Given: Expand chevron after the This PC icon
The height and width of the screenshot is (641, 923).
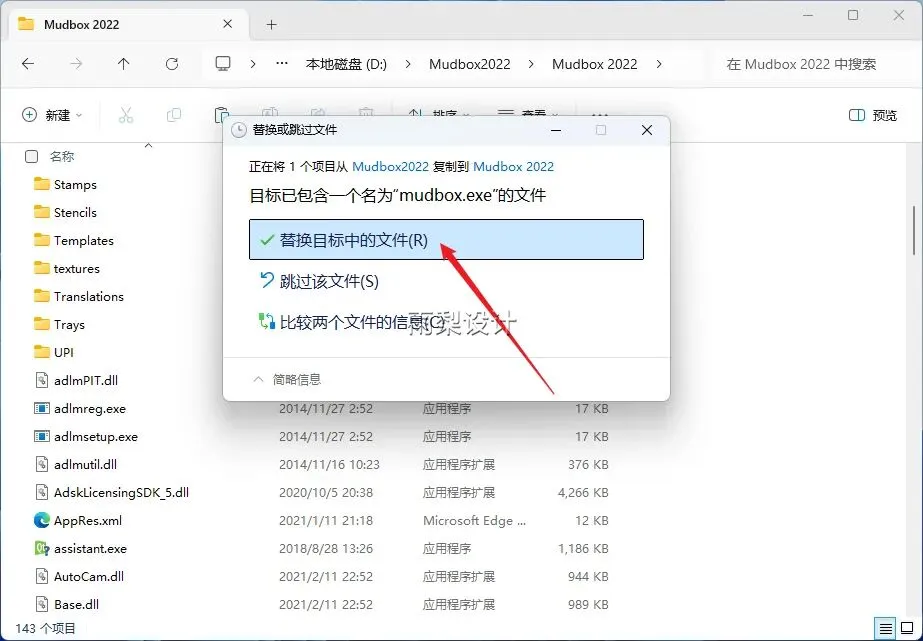Looking at the screenshot, I should click(x=253, y=64).
